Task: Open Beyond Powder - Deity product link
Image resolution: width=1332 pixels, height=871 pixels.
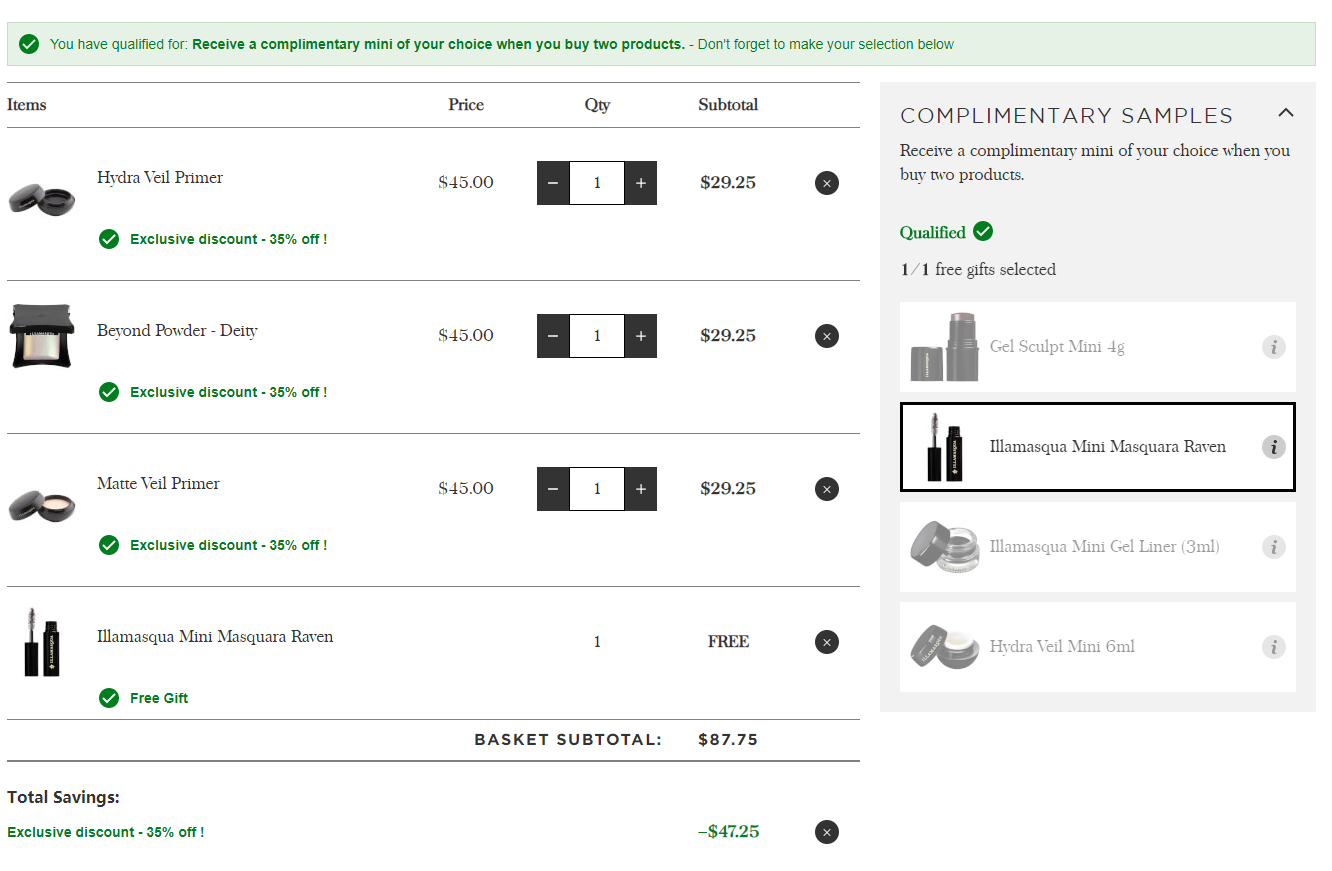Action: tap(177, 331)
